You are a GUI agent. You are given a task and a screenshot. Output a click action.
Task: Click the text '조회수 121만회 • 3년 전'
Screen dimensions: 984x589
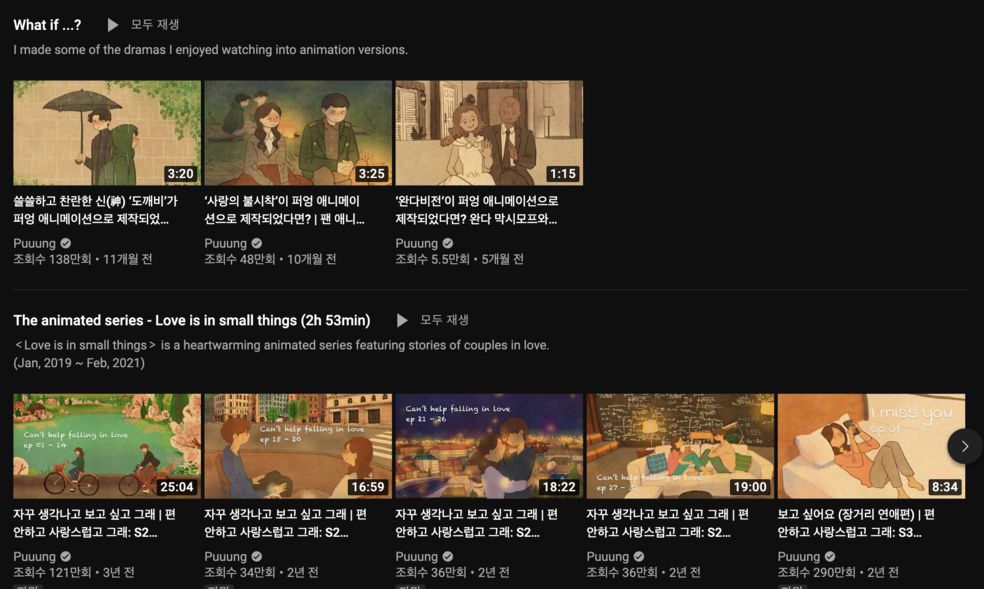[74, 572]
